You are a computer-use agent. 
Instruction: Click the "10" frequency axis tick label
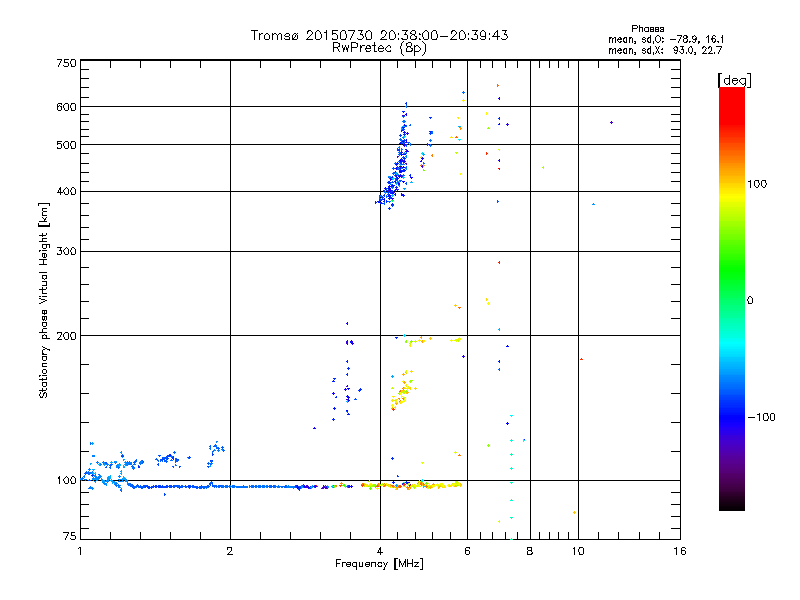click(578, 551)
